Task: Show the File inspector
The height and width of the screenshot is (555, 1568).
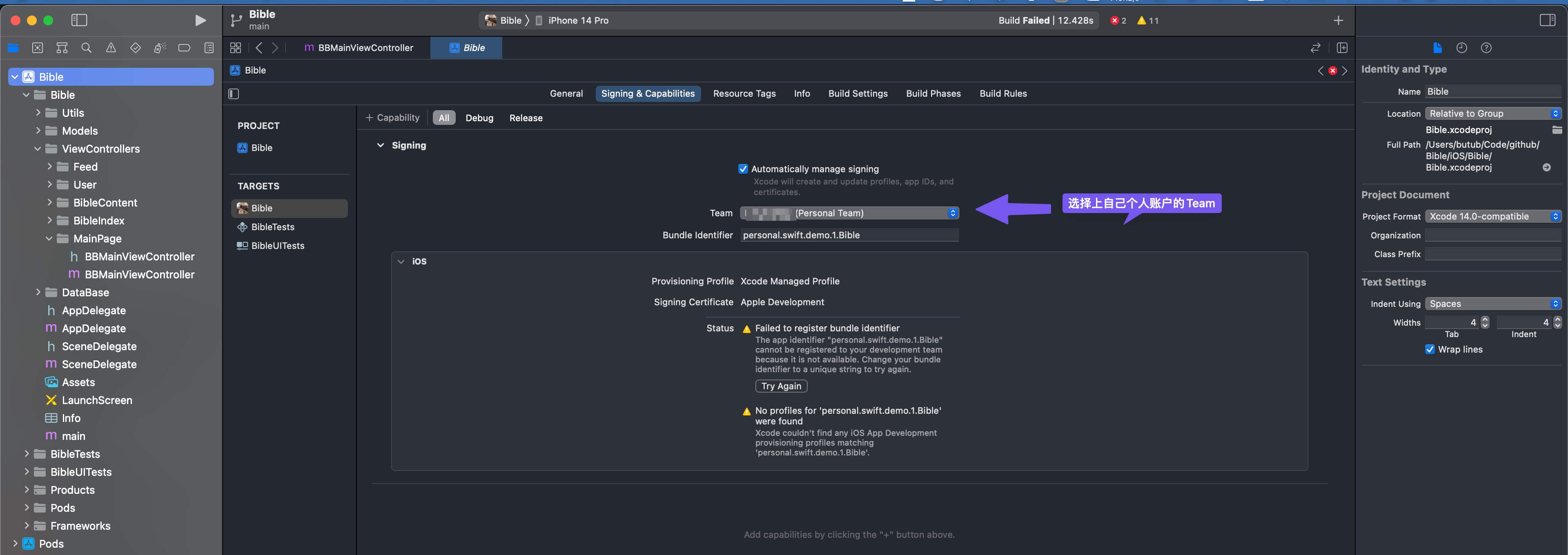Action: tap(1437, 47)
